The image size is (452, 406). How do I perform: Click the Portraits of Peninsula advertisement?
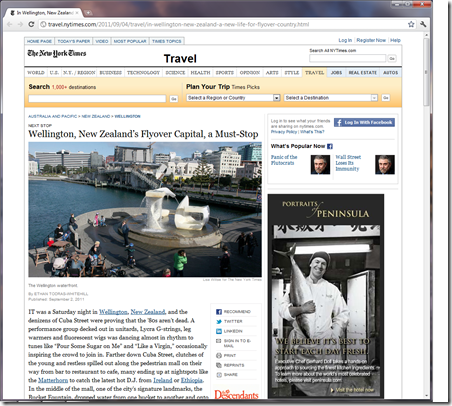pos(326,296)
